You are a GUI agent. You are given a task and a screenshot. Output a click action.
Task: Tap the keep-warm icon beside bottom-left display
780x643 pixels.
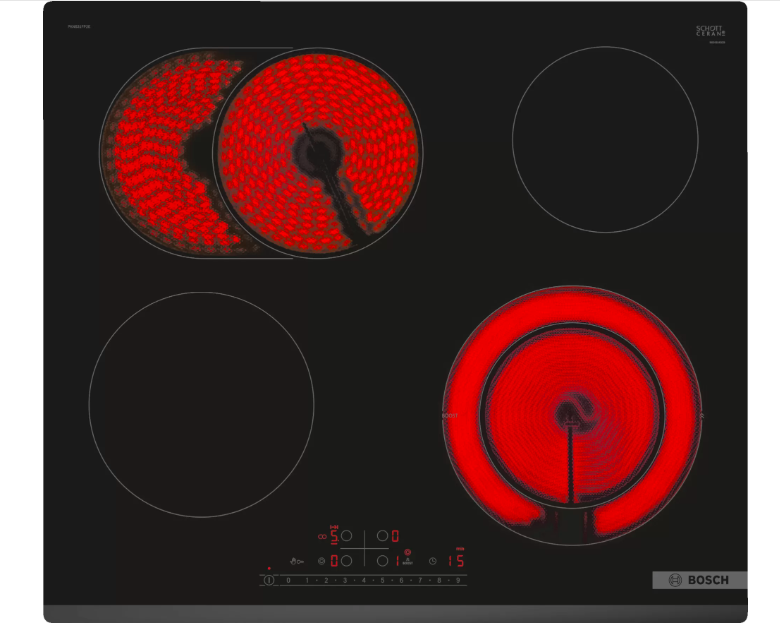321,562
